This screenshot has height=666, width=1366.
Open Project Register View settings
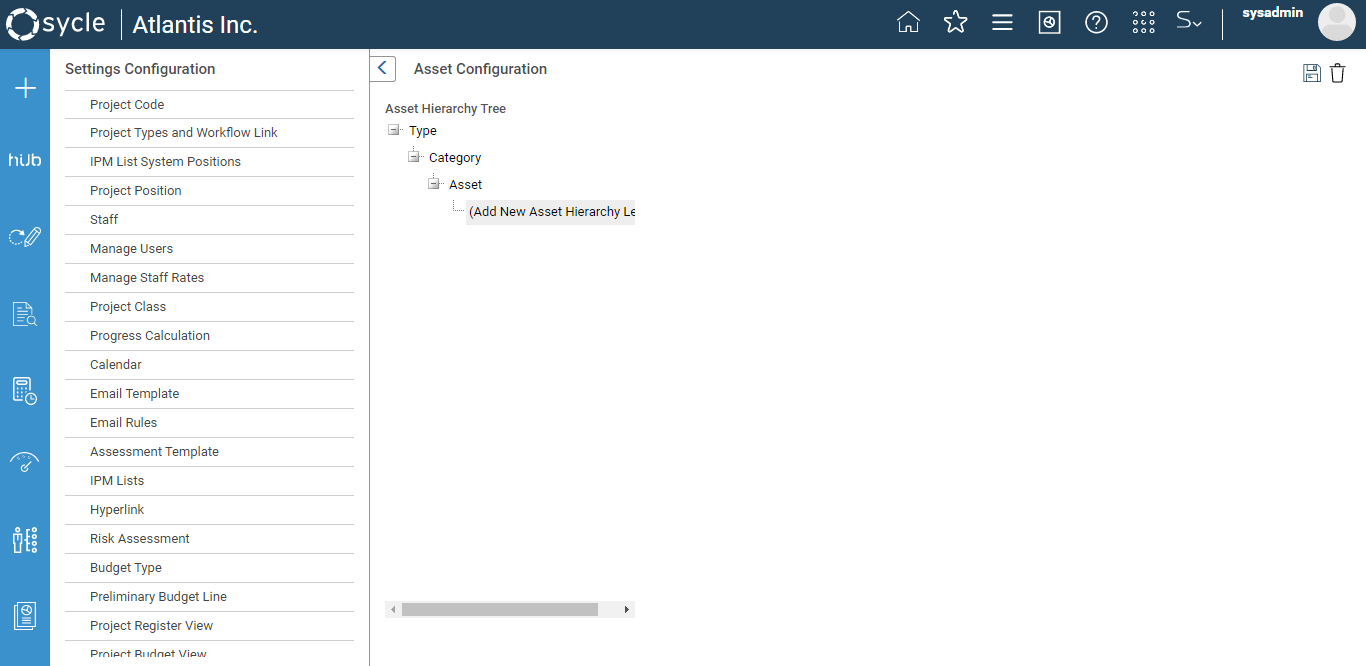tap(209, 626)
